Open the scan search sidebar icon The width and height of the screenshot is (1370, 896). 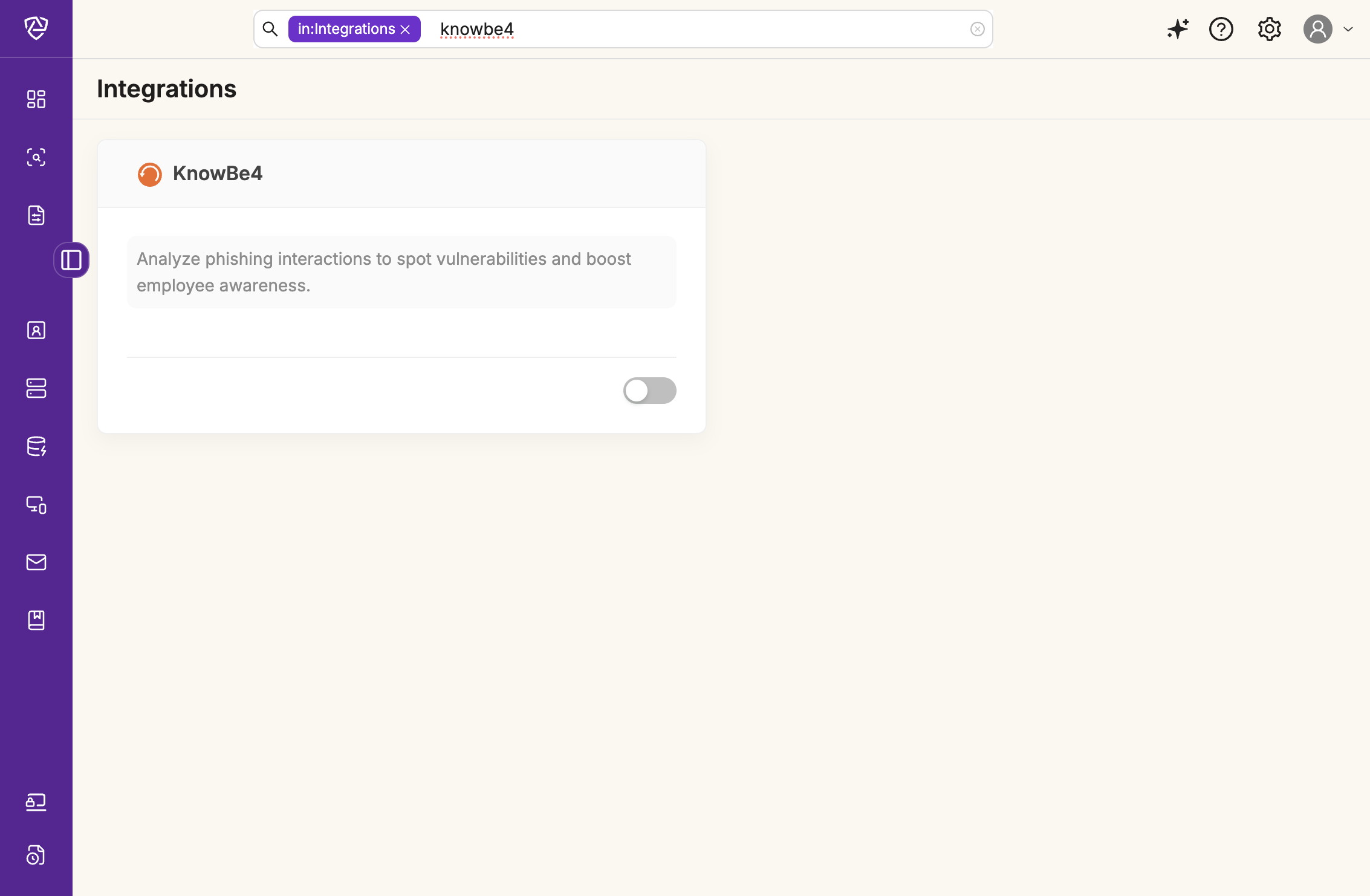point(36,157)
